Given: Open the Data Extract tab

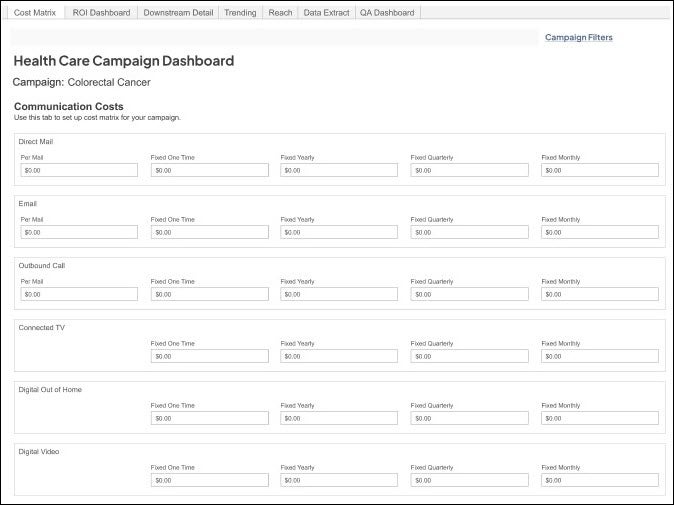Looking at the screenshot, I should 326,13.
